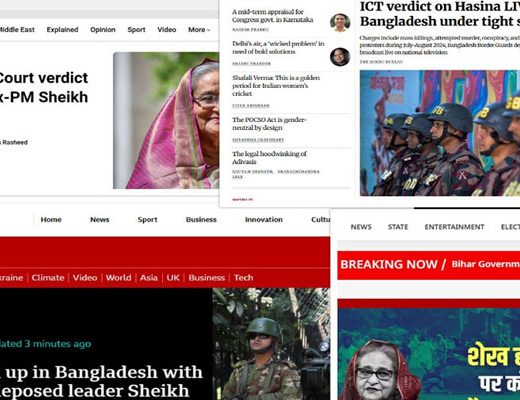520x400 pixels.
Task: Open the Explained menu item
Action: pyautogui.click(x=62, y=30)
